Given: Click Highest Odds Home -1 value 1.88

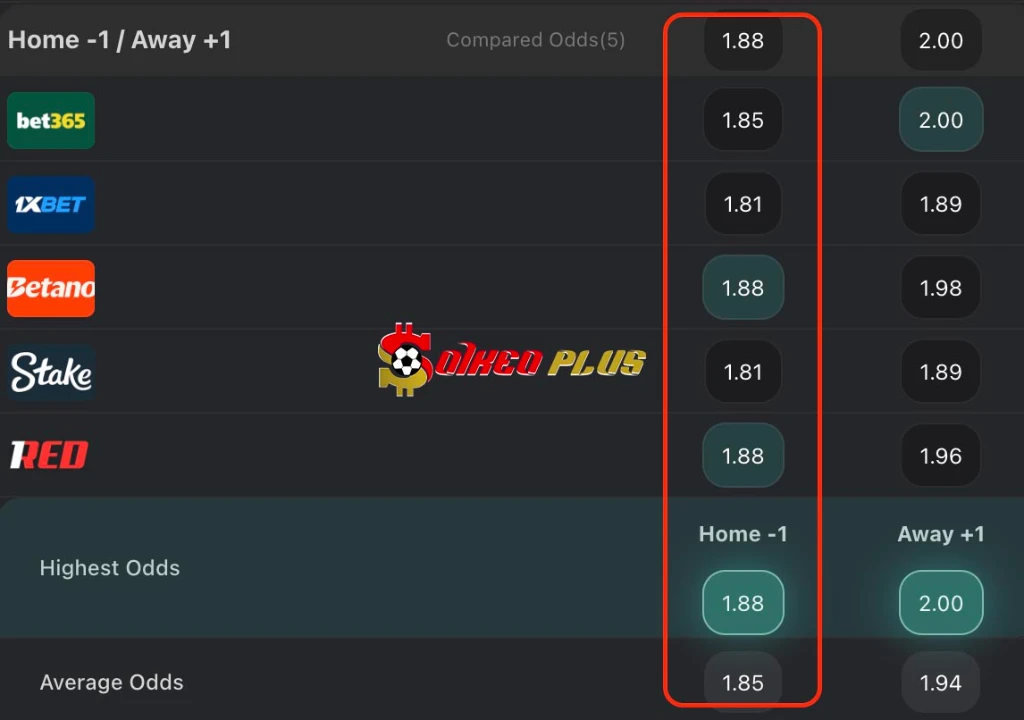Looking at the screenshot, I should (743, 603).
